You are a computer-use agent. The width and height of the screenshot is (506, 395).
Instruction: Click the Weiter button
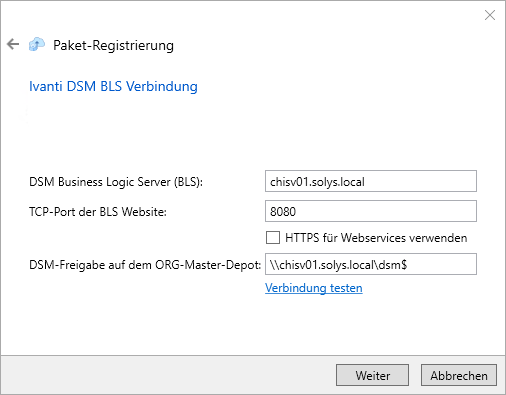[x=372, y=375]
